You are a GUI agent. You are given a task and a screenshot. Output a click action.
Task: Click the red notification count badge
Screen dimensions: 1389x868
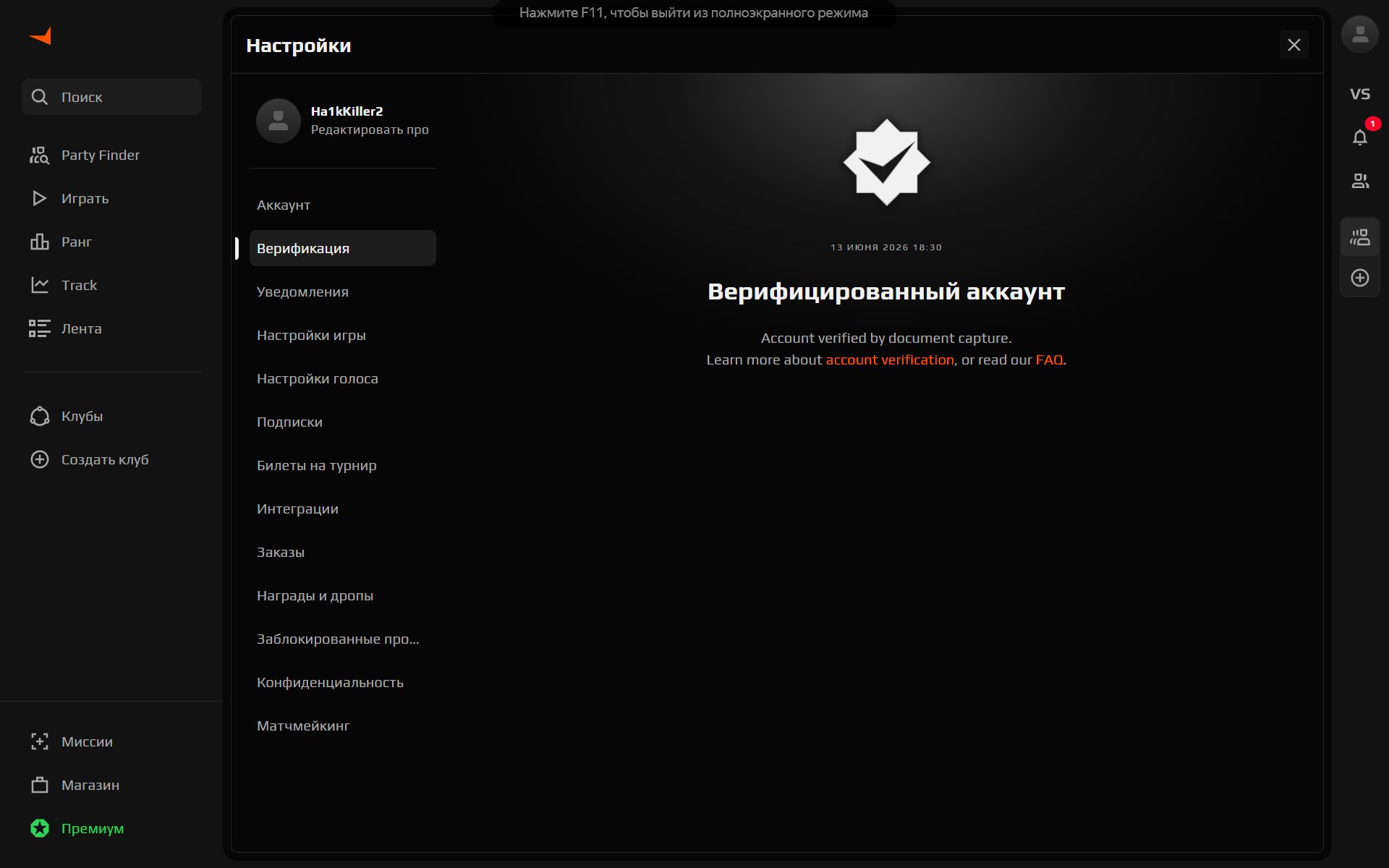[1372, 124]
